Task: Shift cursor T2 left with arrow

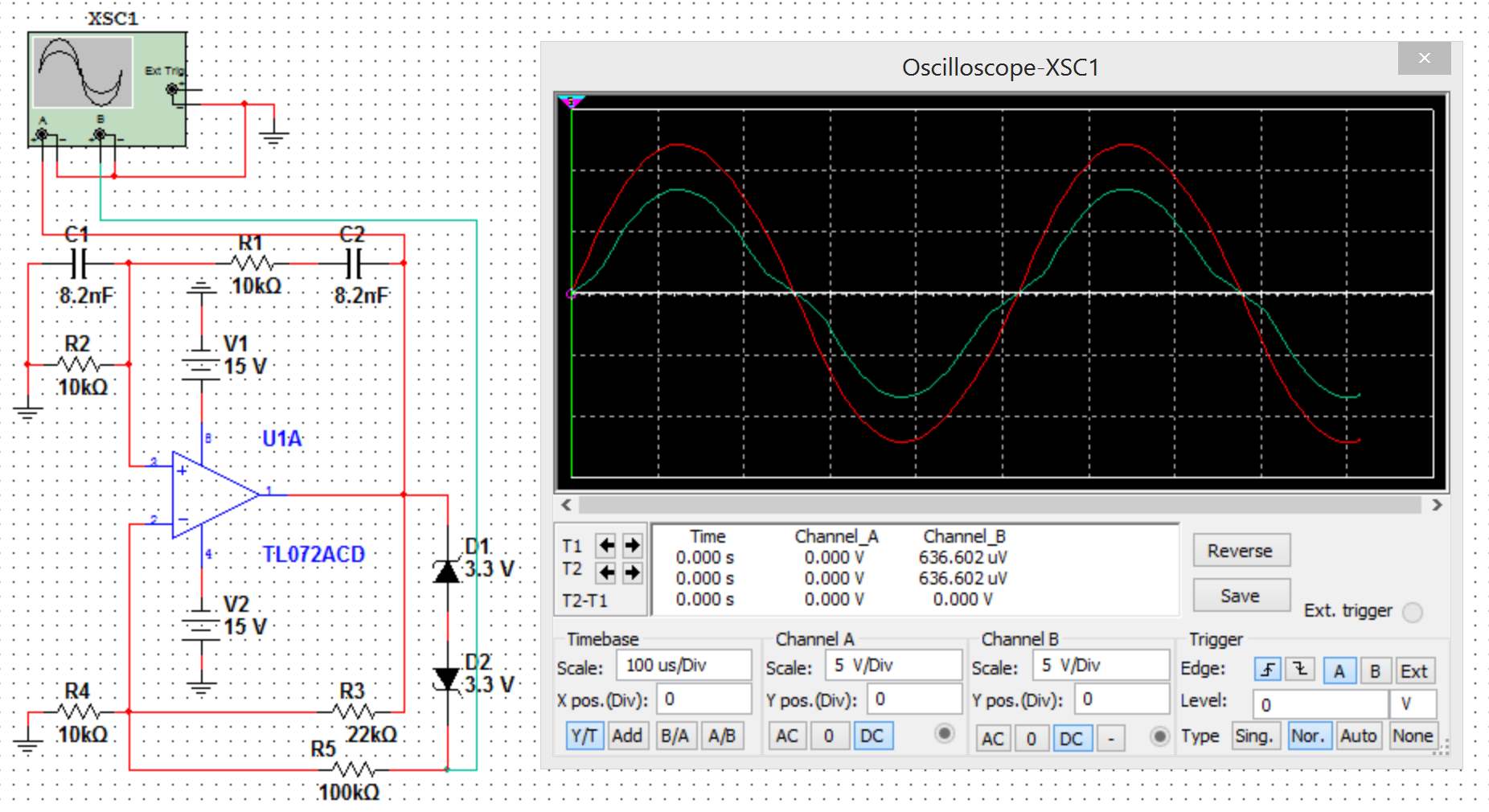Action: tap(606, 572)
